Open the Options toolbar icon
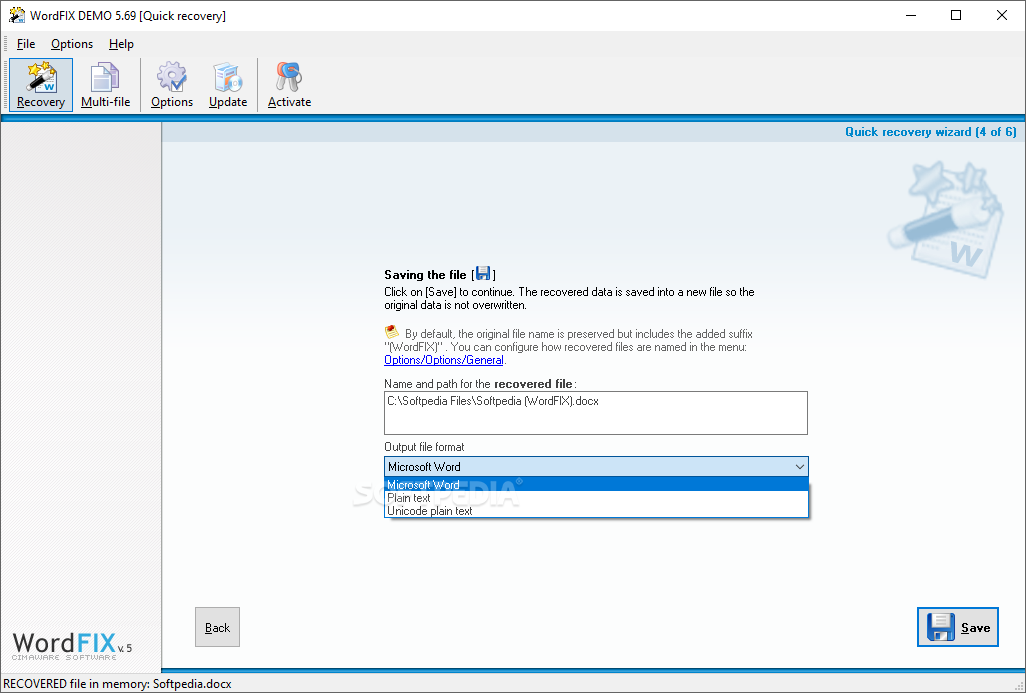Image resolution: width=1026 pixels, height=693 pixels. [171, 84]
